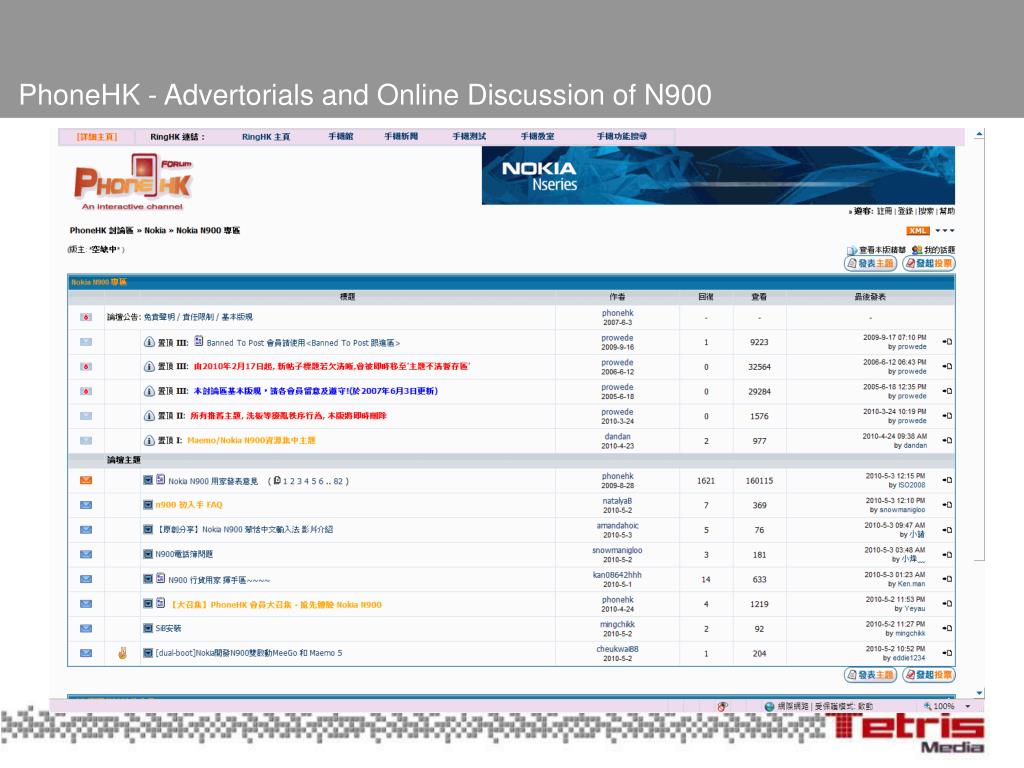
Task: Click 註冊 register link under banner
Action: click(x=884, y=211)
